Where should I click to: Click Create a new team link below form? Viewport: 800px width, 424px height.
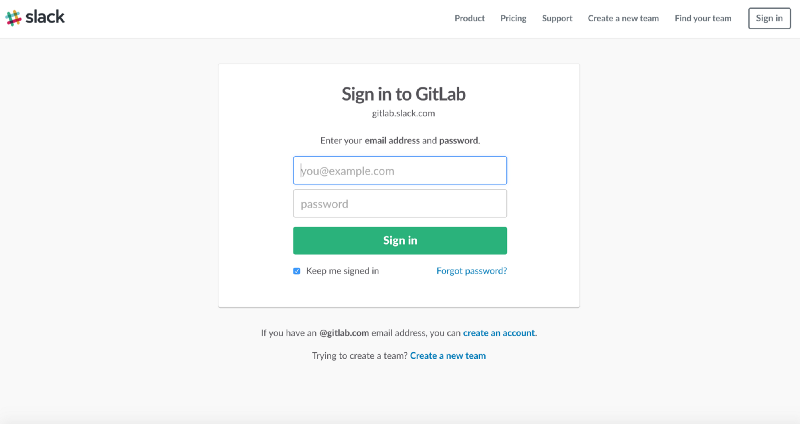(x=448, y=356)
